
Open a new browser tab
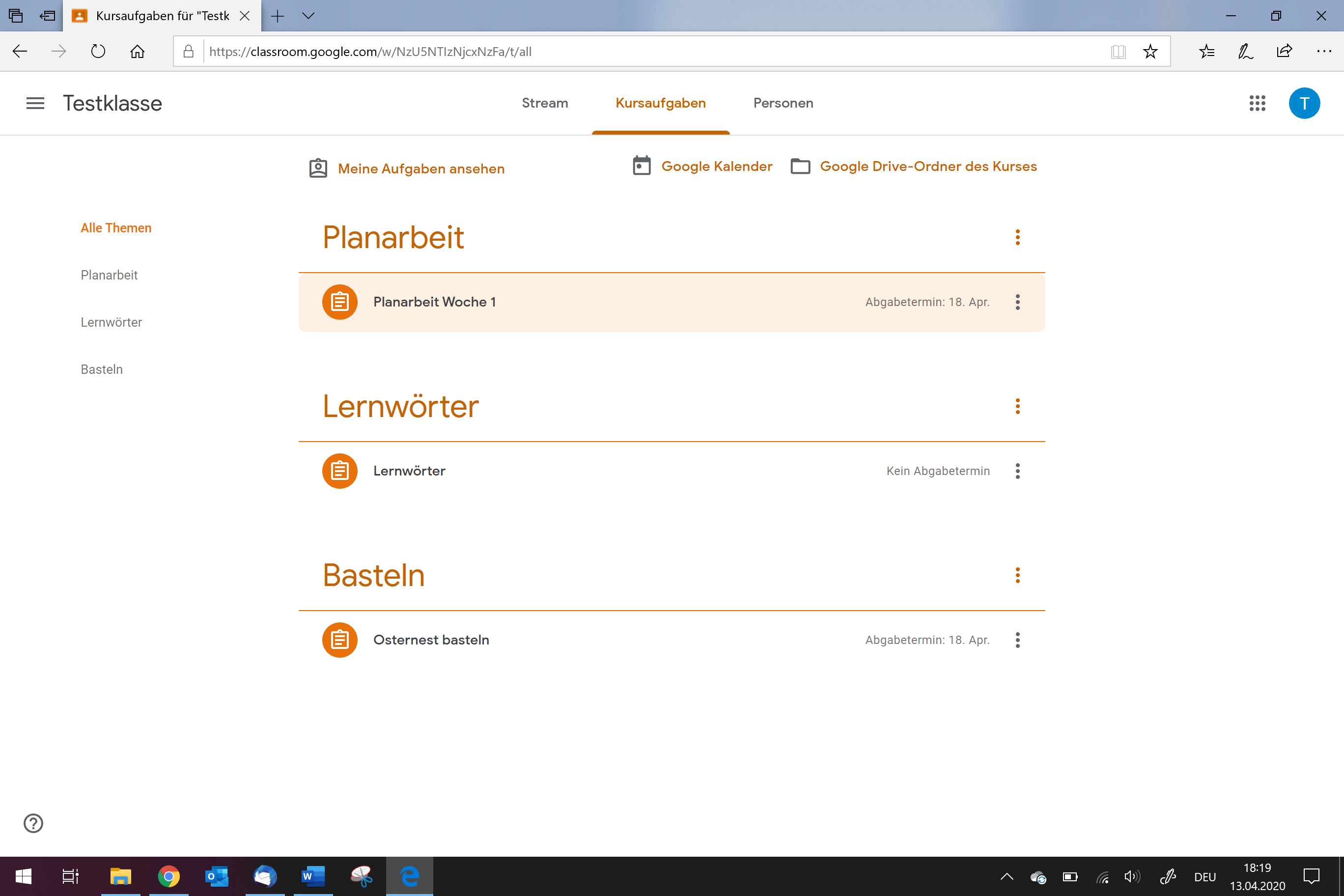coord(278,16)
